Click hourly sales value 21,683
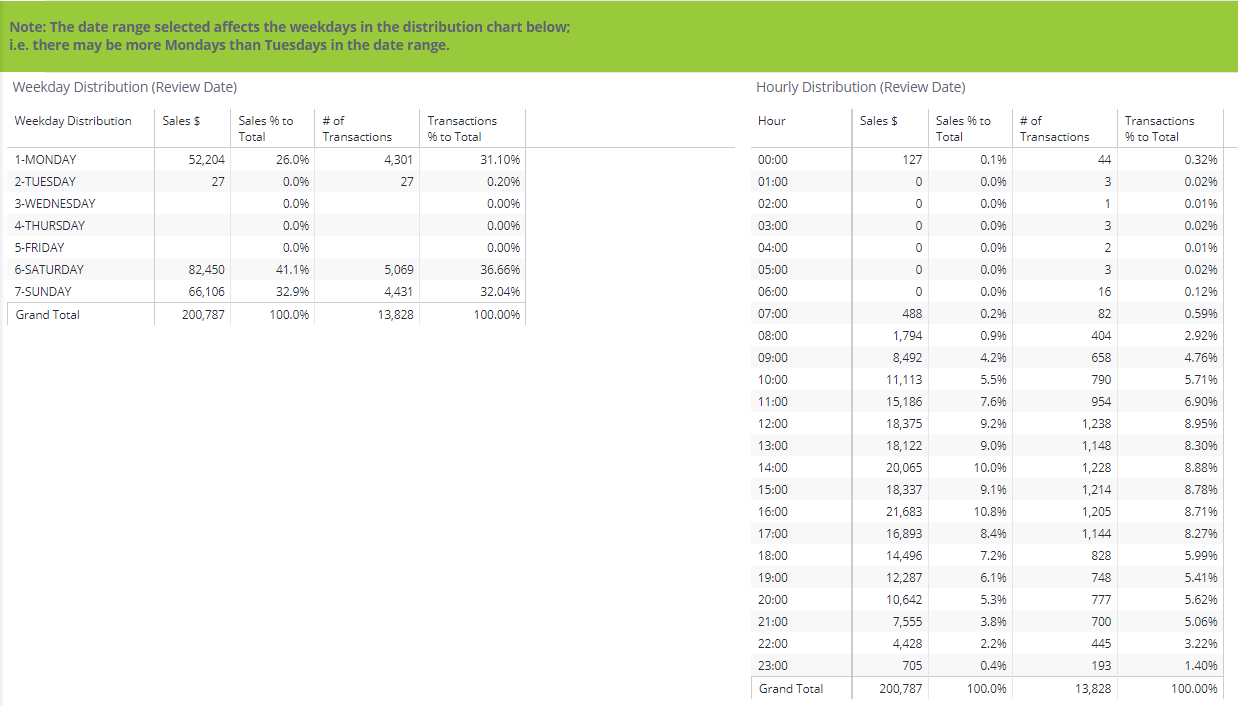 click(x=905, y=512)
